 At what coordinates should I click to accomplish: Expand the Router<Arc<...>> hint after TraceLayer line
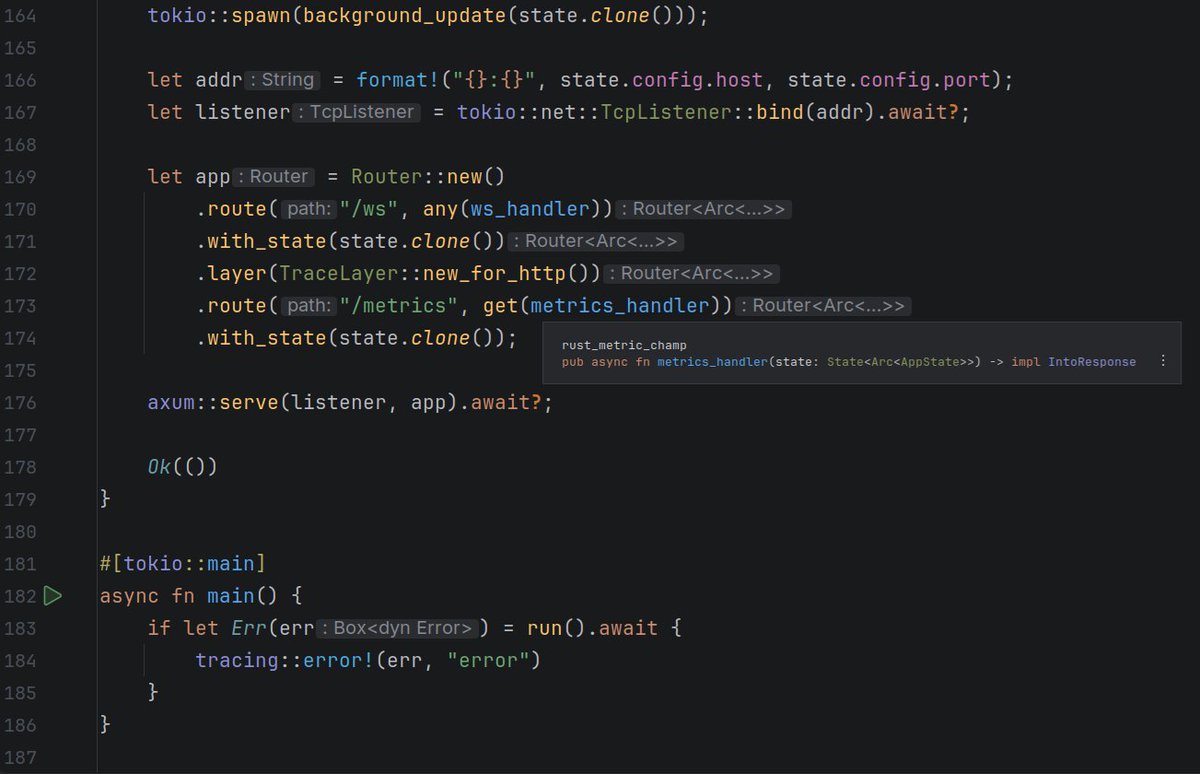(692, 273)
